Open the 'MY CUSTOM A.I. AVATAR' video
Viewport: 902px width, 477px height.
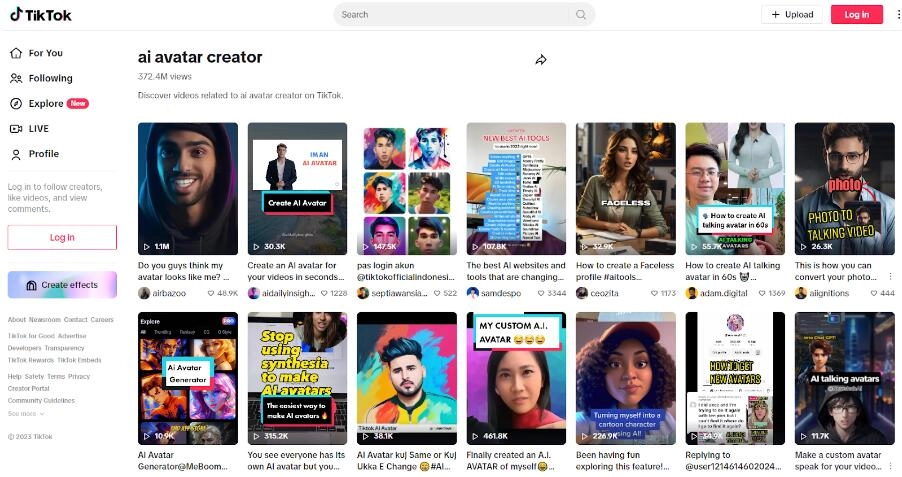point(515,378)
